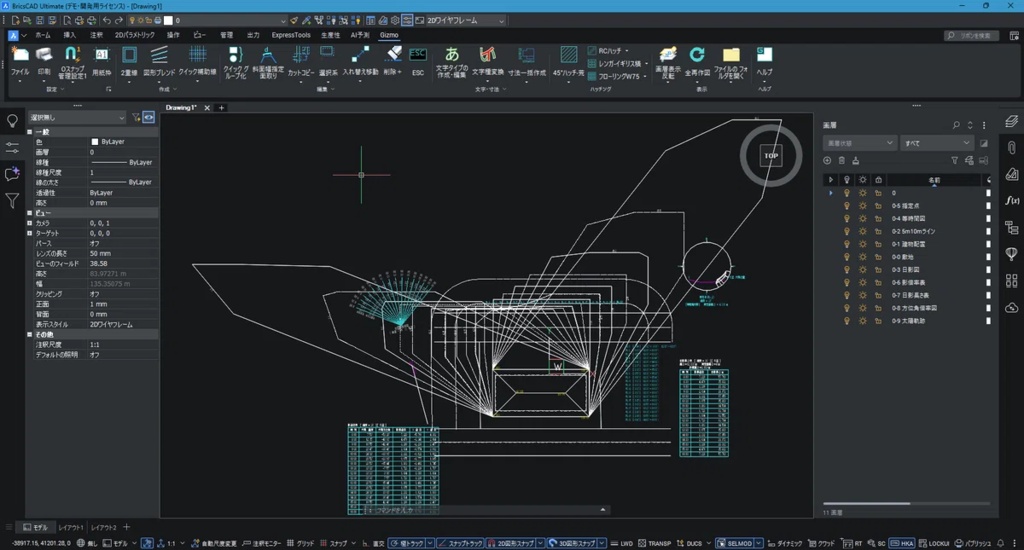Open the すべて filter dropdown in layers panel
1024x550 pixels.
[936, 143]
